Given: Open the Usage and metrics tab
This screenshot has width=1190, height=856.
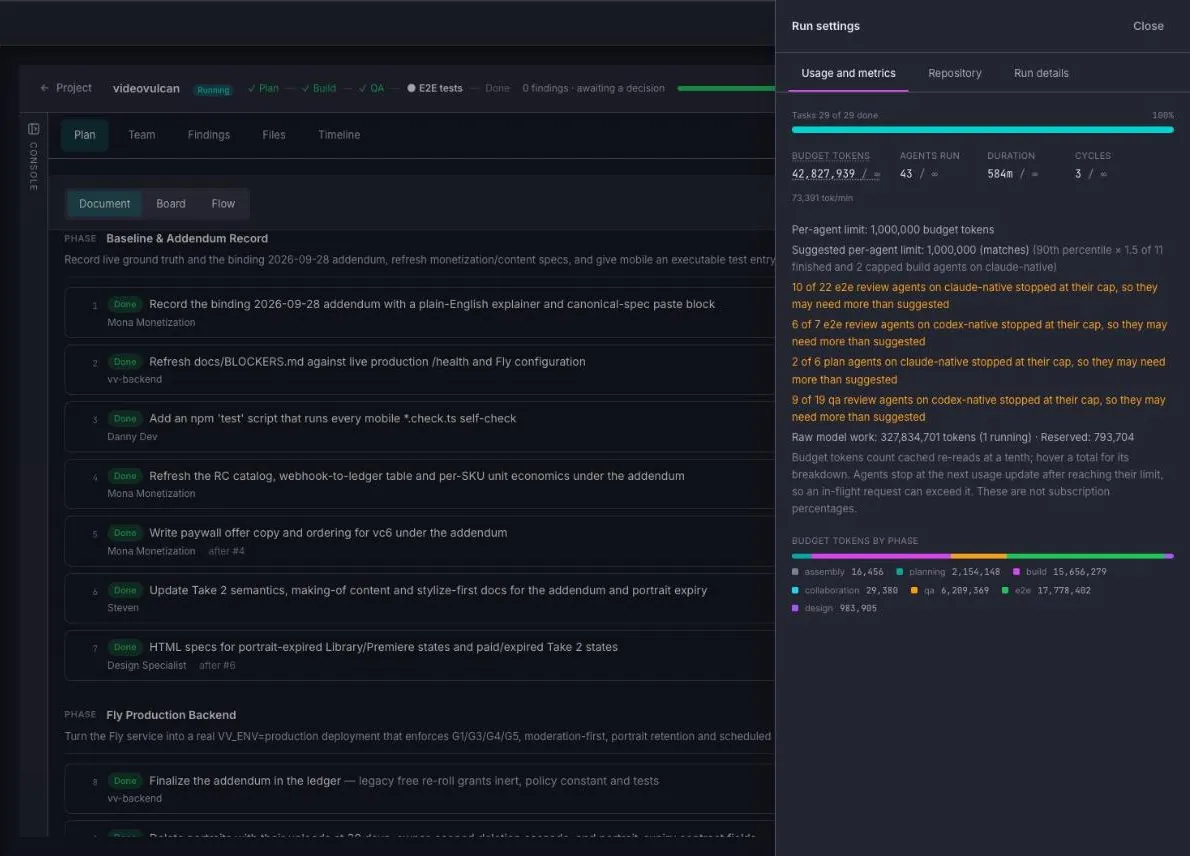Looking at the screenshot, I should tap(848, 73).
